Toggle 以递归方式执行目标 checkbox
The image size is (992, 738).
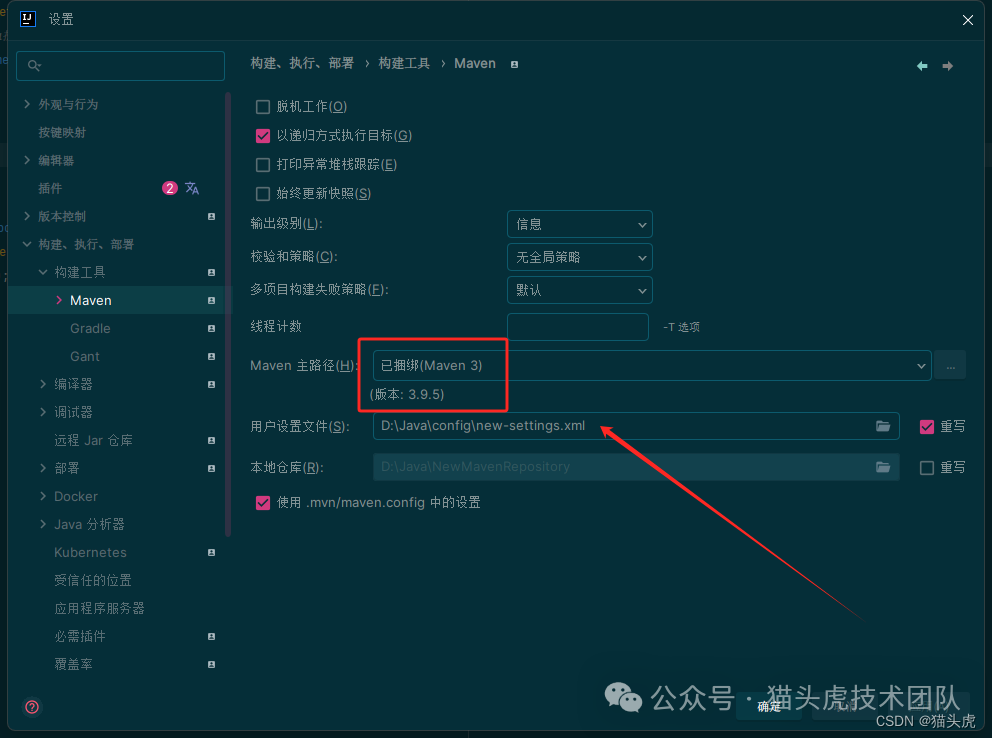tap(263, 135)
